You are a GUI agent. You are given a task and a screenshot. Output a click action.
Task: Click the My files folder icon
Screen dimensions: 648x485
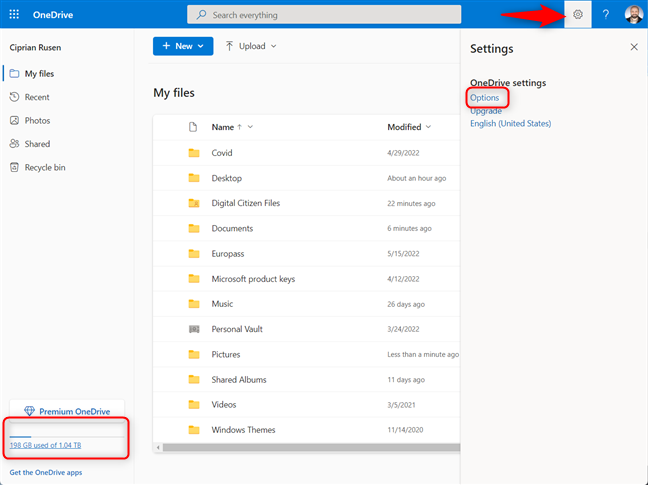(x=14, y=74)
